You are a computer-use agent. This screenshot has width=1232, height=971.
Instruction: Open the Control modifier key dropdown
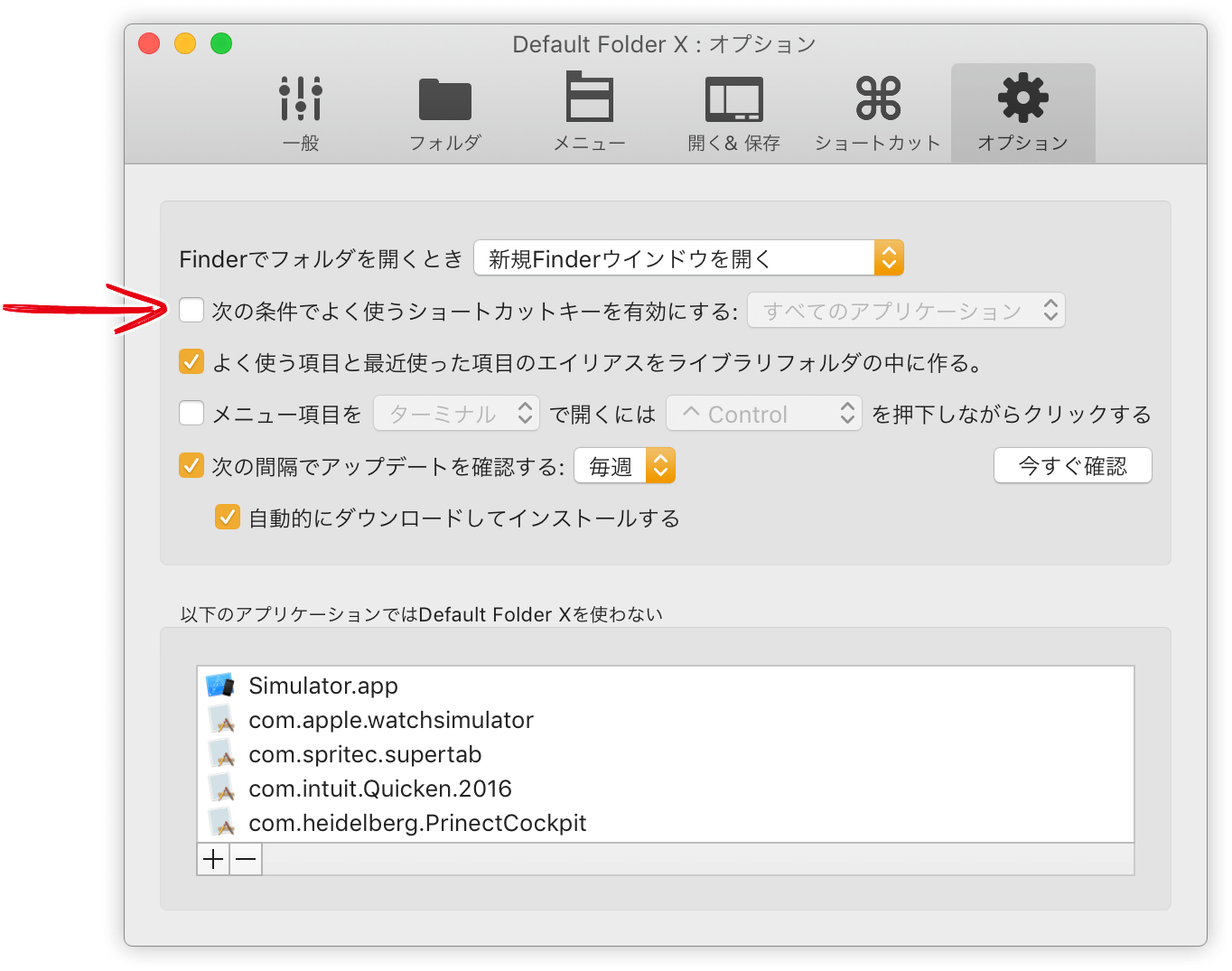(x=764, y=414)
